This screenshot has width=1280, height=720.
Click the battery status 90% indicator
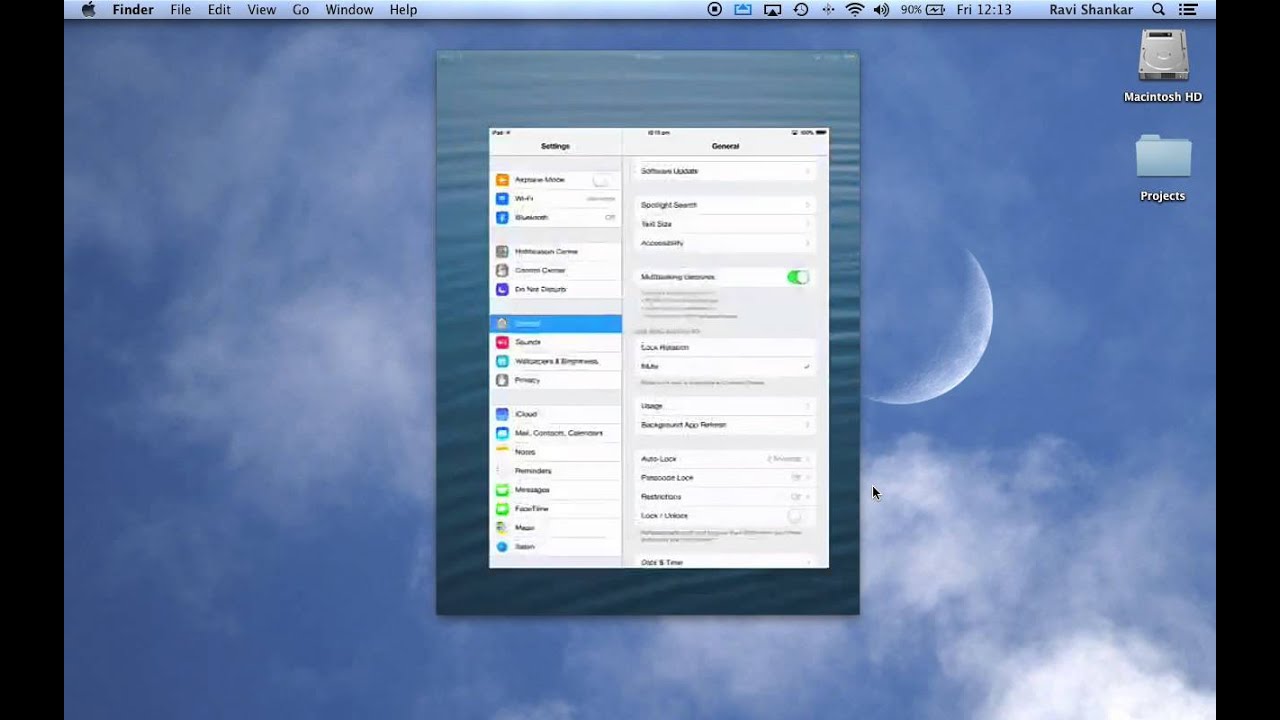pyautogui.click(x=922, y=10)
